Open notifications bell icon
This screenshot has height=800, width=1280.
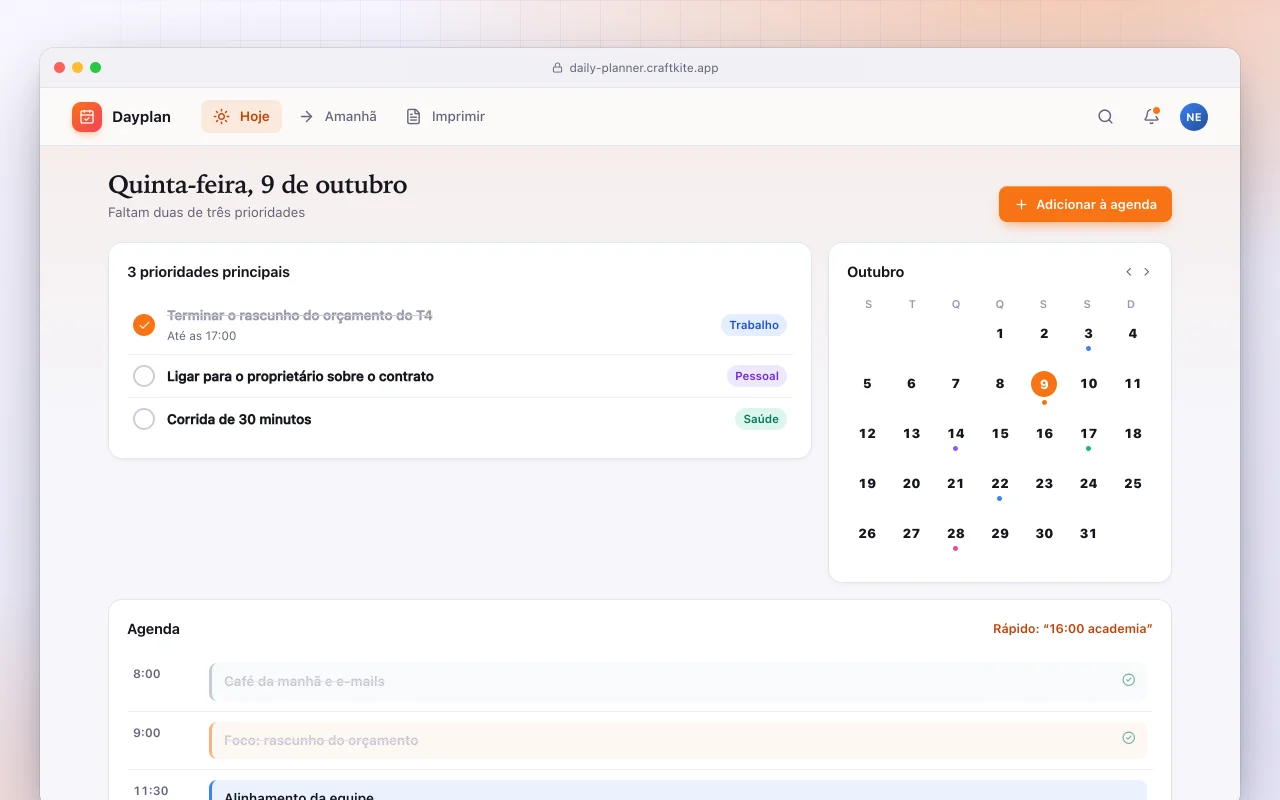click(x=1151, y=117)
